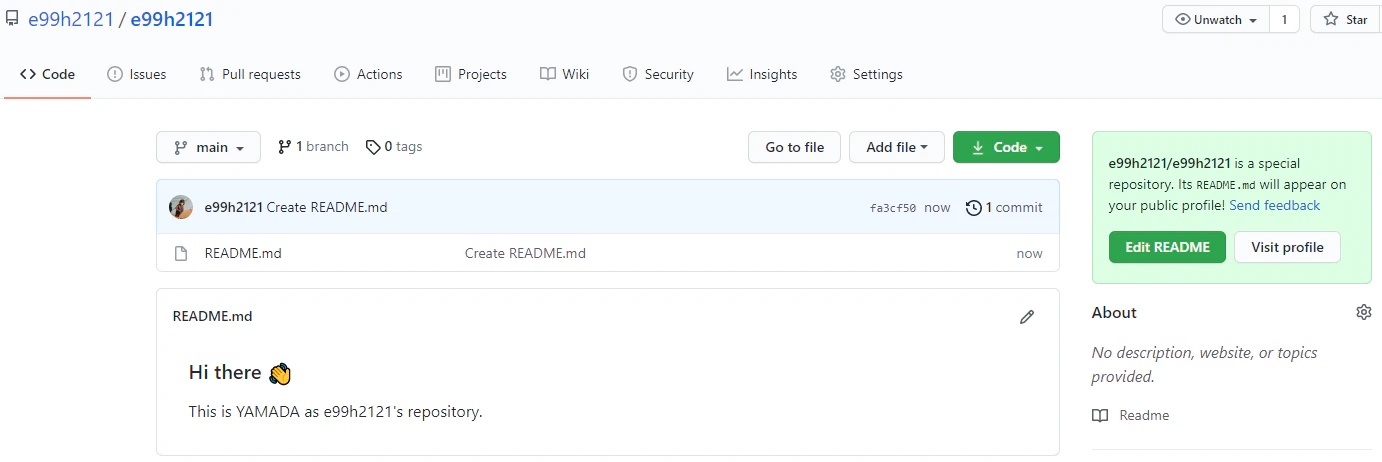Click the Visit profile button
This screenshot has width=1382, height=462.
[x=1287, y=247]
